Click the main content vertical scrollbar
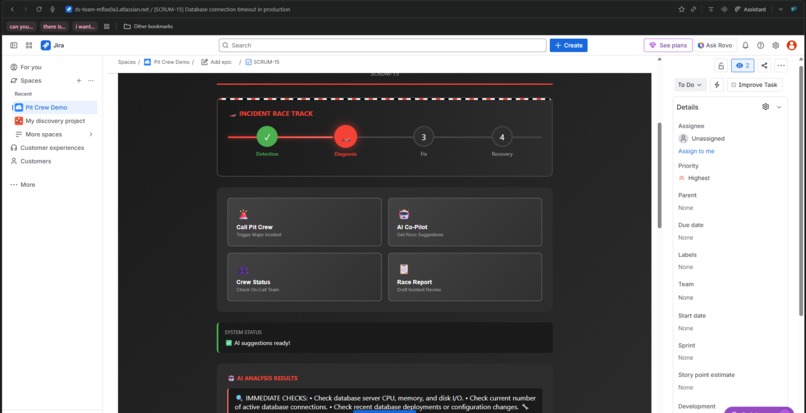 pyautogui.click(x=660, y=175)
